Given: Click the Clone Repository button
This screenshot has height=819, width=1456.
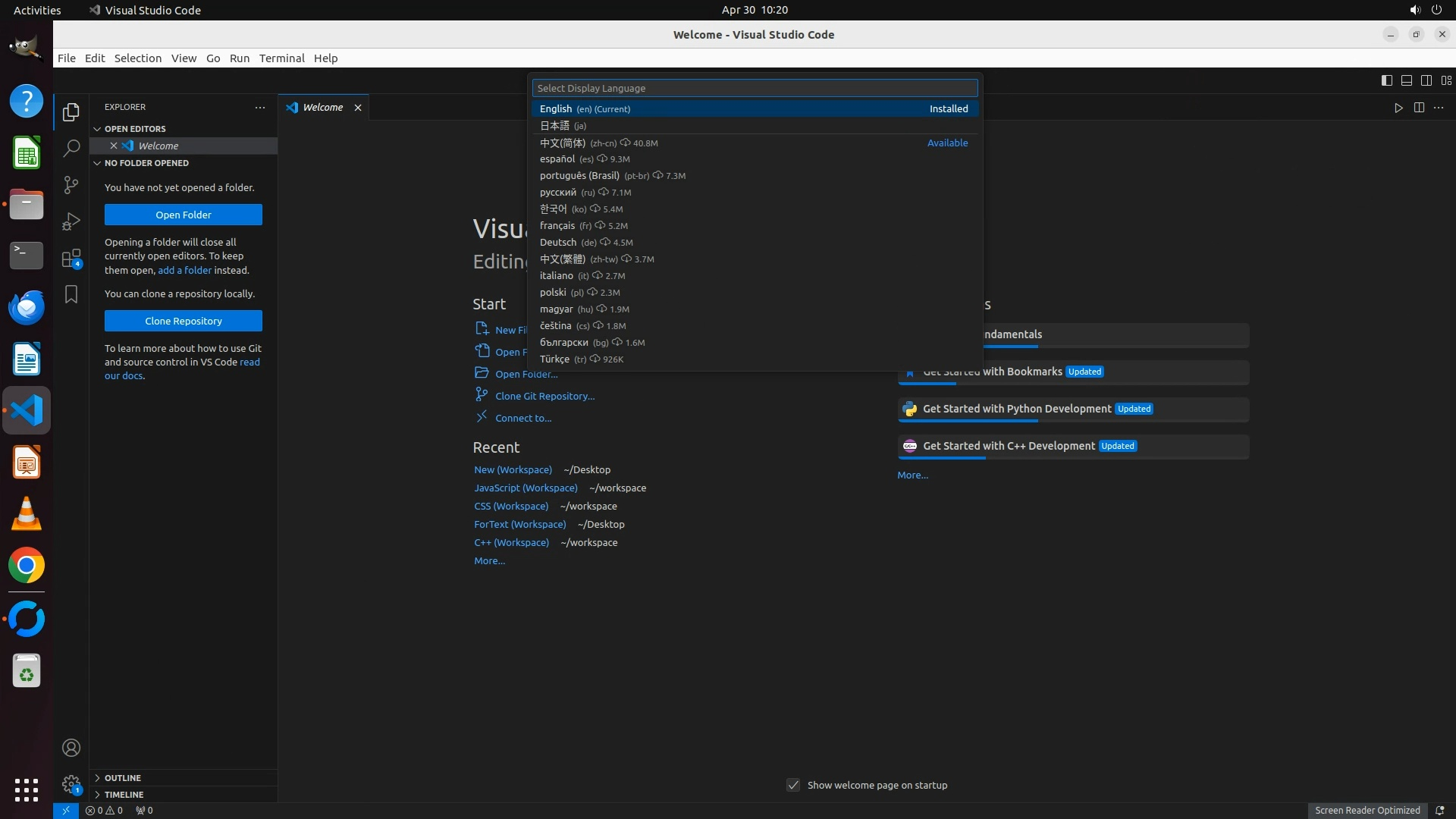Looking at the screenshot, I should [184, 321].
